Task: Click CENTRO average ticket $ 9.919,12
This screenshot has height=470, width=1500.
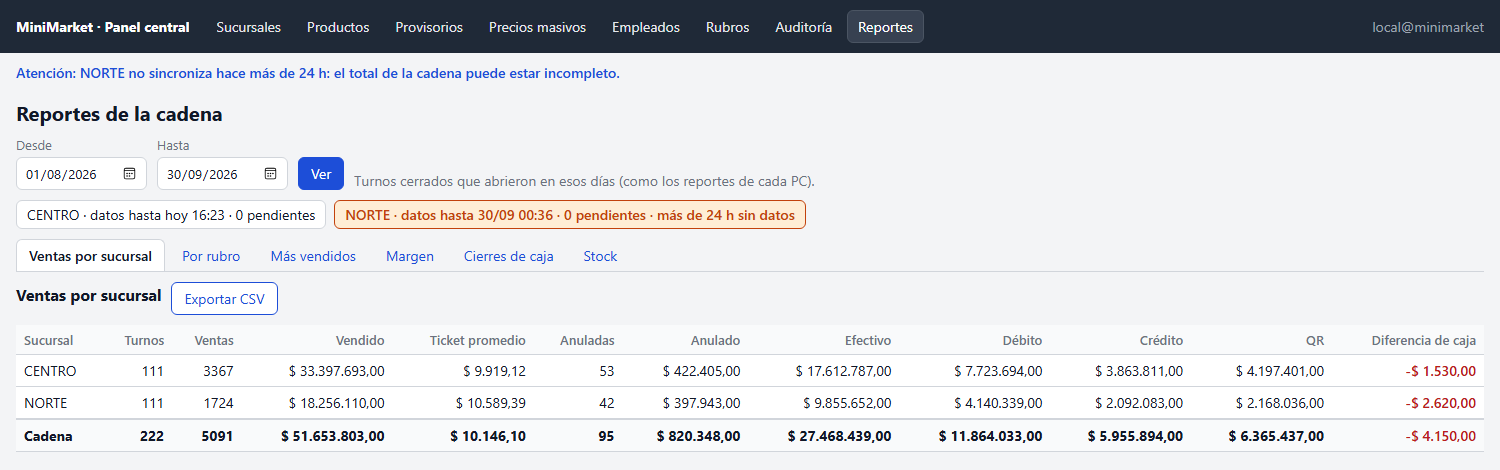Action: point(494,371)
